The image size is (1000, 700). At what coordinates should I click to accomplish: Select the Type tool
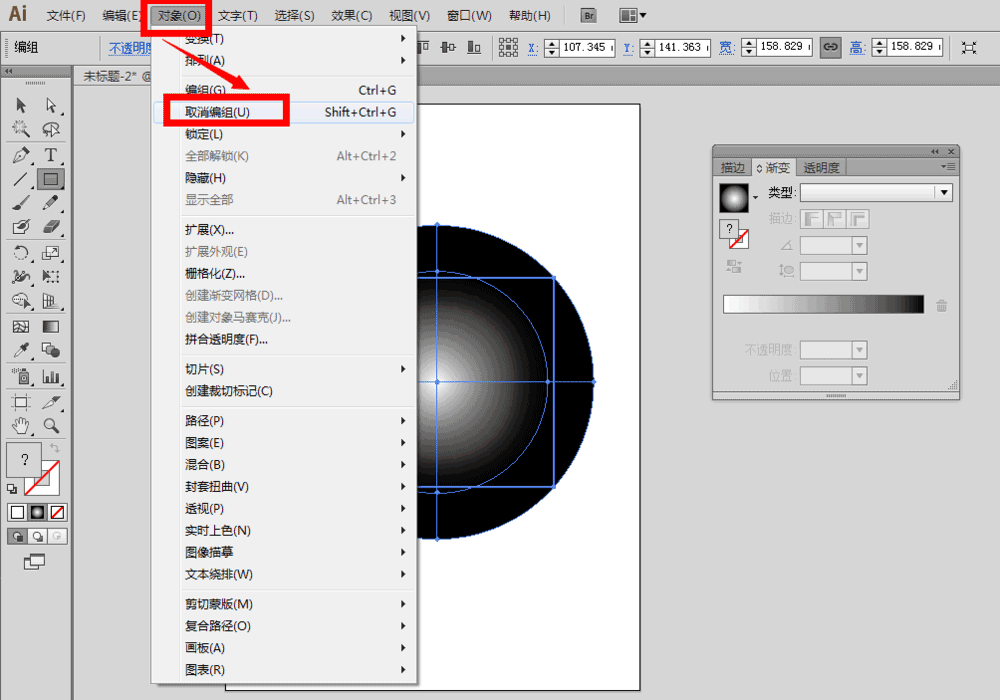[50, 155]
